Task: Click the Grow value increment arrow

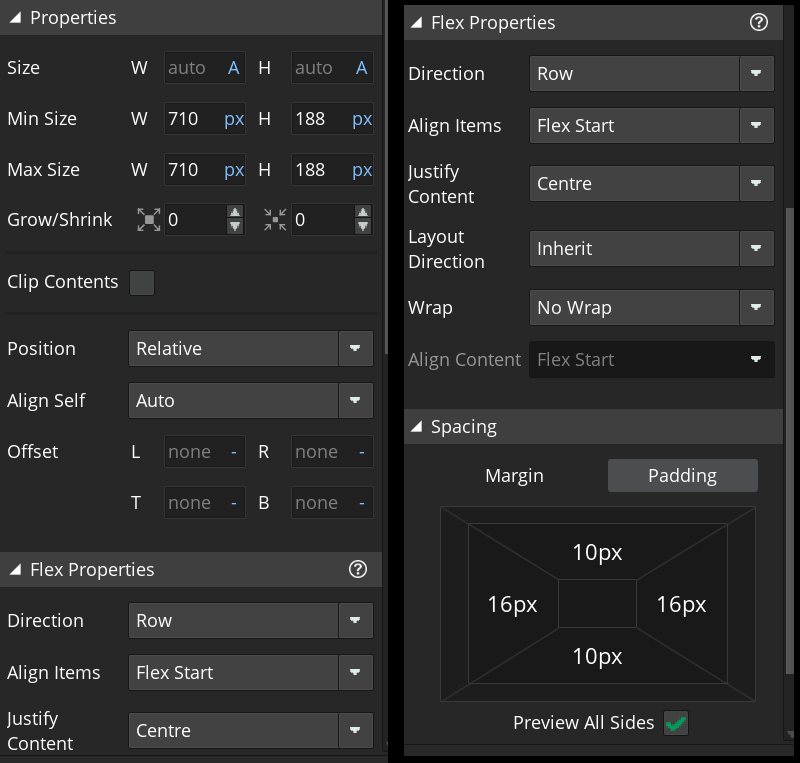Action: pos(233,213)
